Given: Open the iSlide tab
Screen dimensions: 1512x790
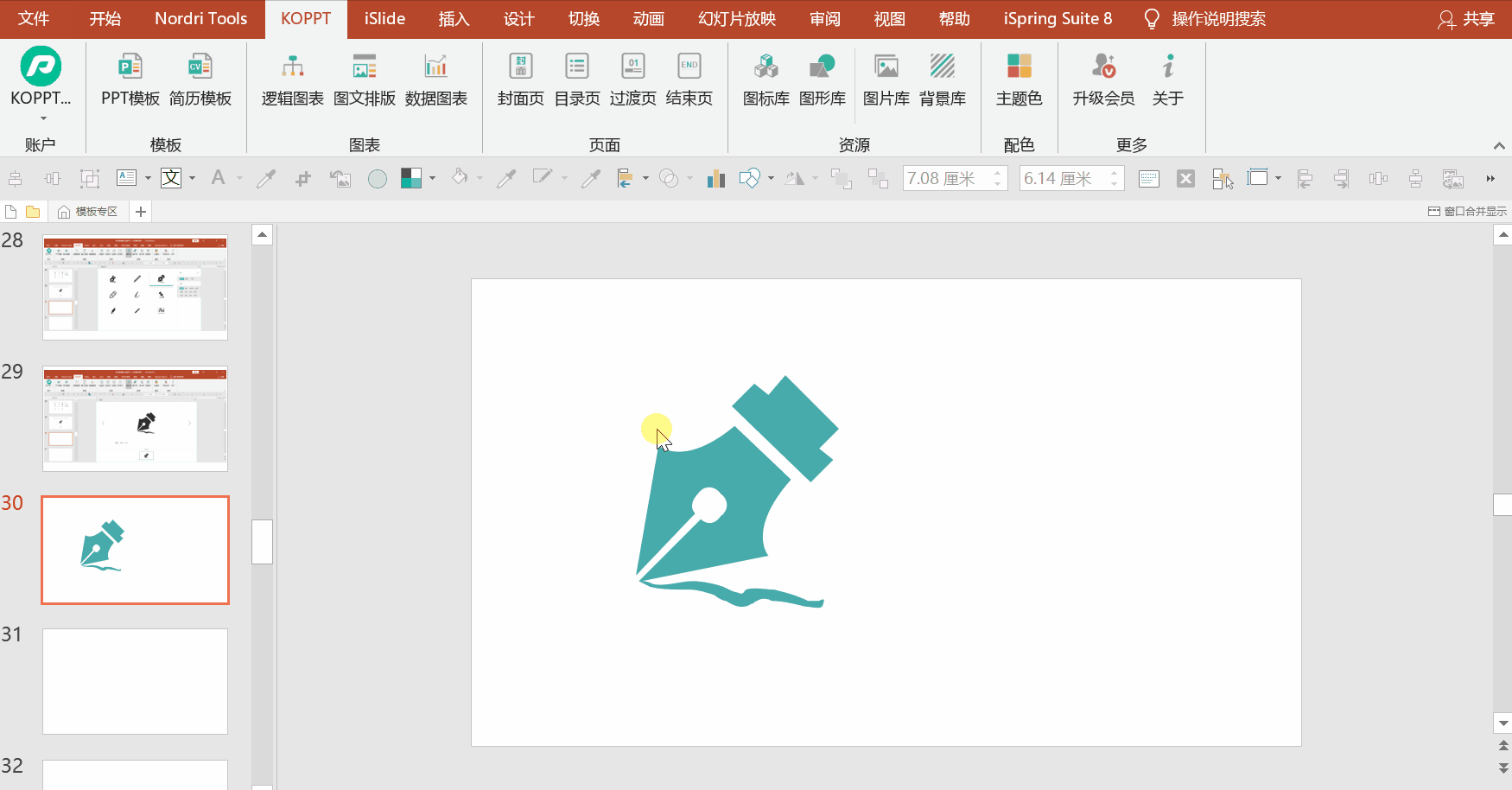Looking at the screenshot, I should click(x=384, y=19).
